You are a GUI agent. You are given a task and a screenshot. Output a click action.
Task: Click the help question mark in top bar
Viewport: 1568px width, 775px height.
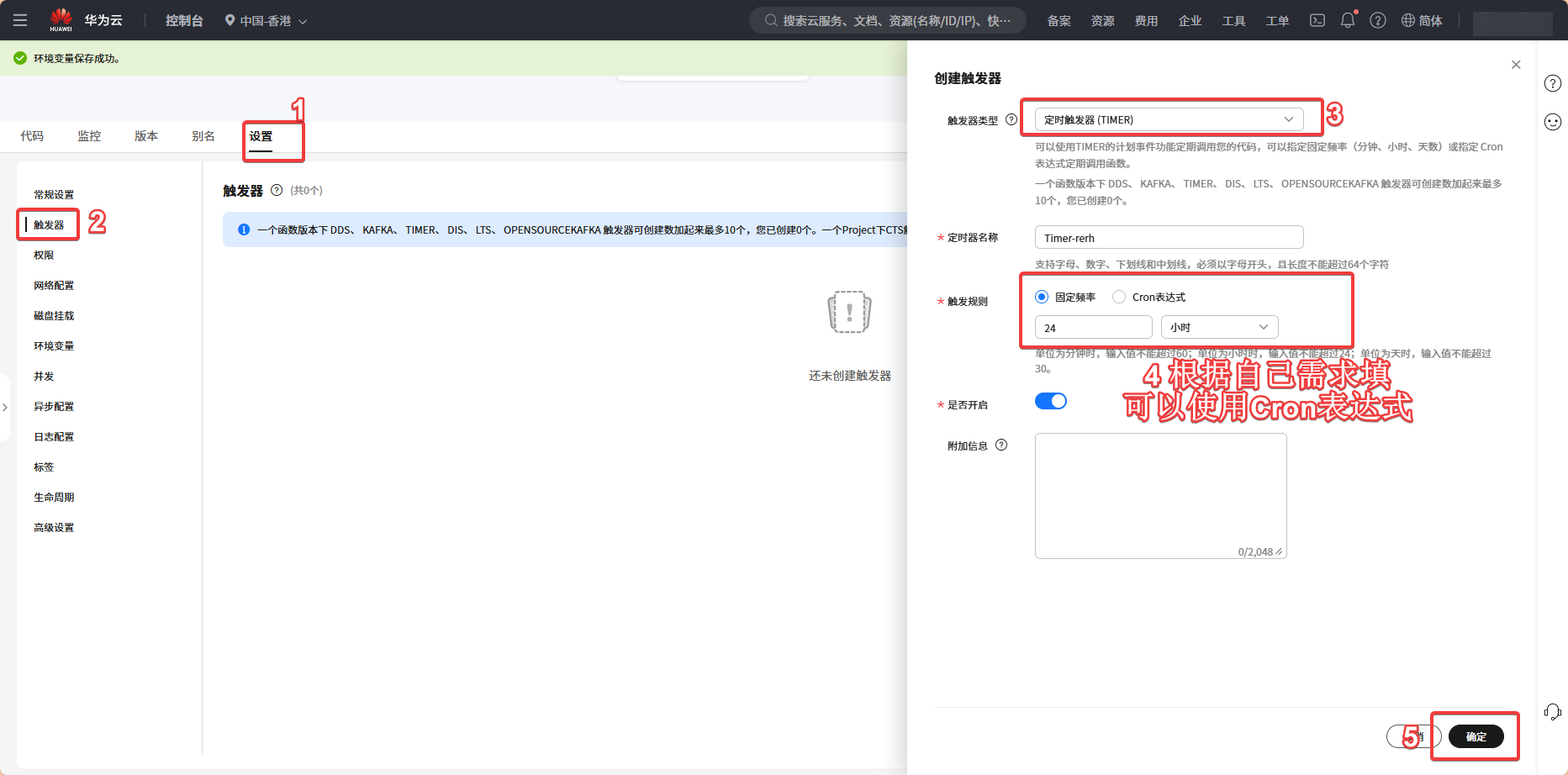coord(1377,20)
